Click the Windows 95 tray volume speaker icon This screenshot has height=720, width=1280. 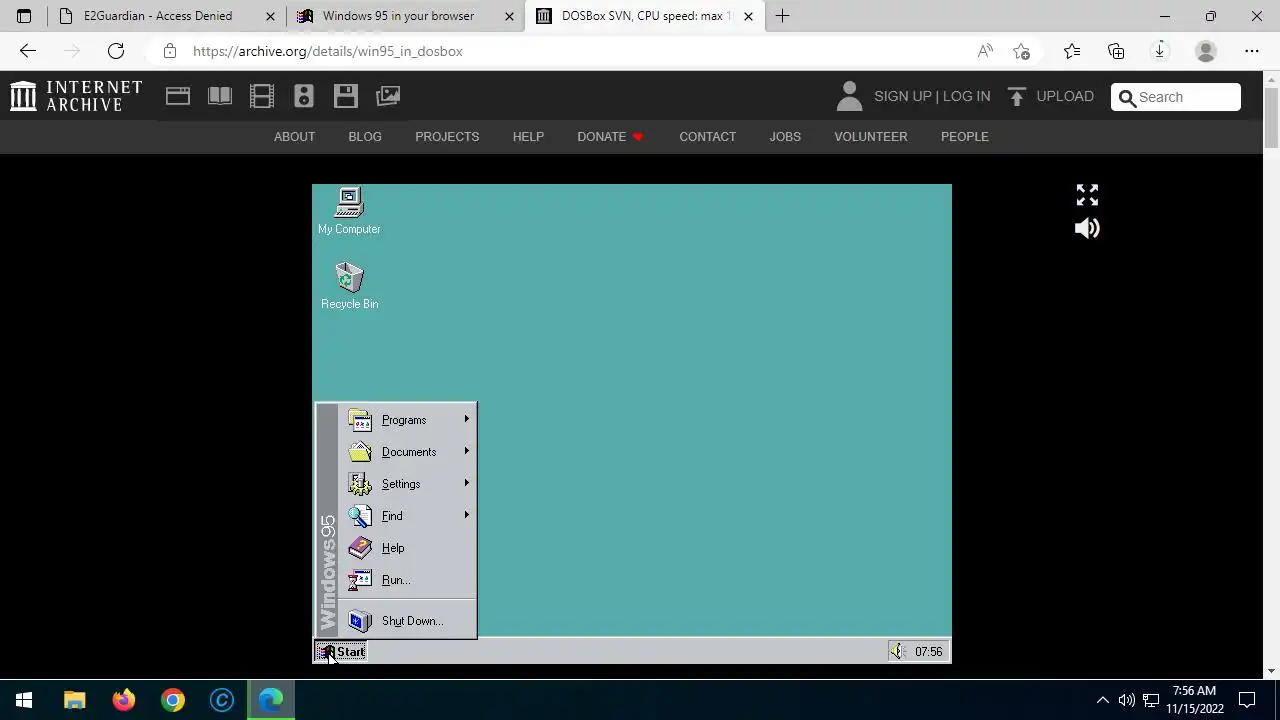click(897, 652)
